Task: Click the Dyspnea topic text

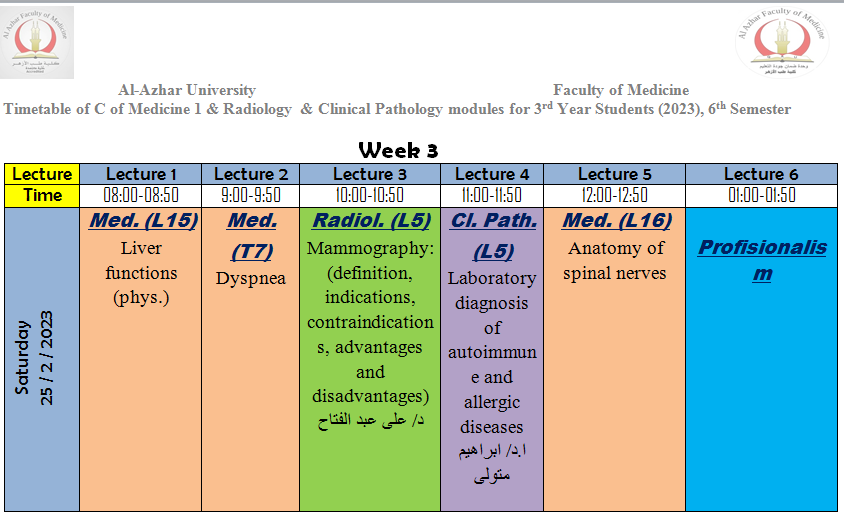Action: coord(250,278)
